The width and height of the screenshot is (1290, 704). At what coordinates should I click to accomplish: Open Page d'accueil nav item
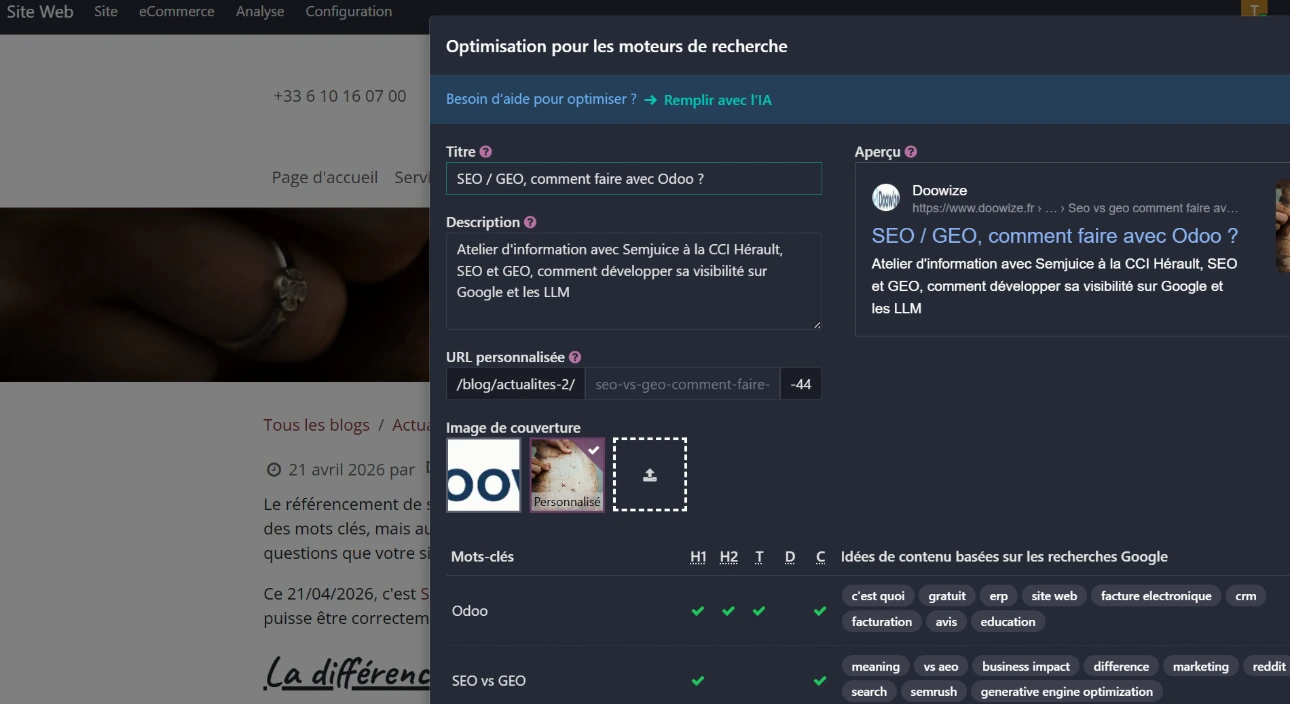[325, 177]
